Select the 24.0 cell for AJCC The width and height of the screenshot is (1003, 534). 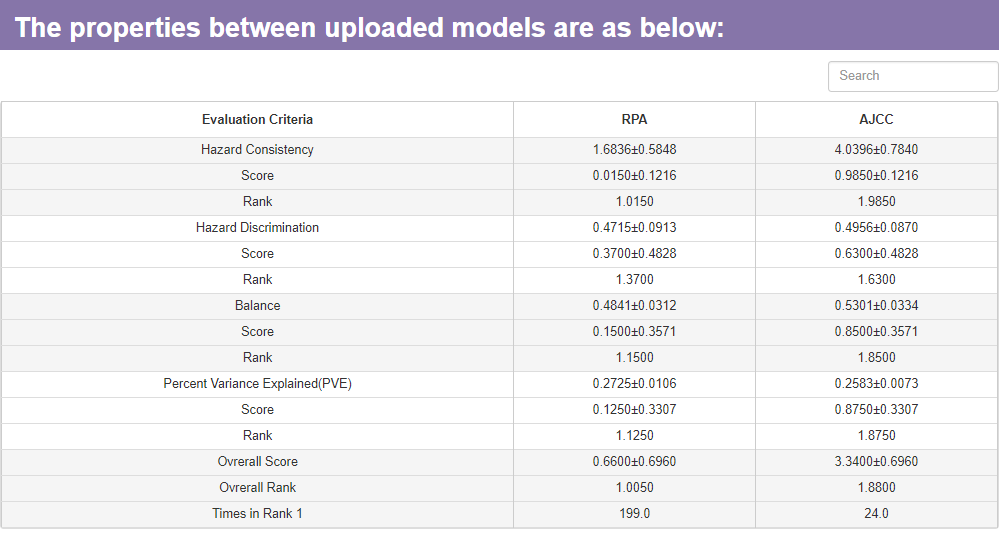tap(876, 514)
